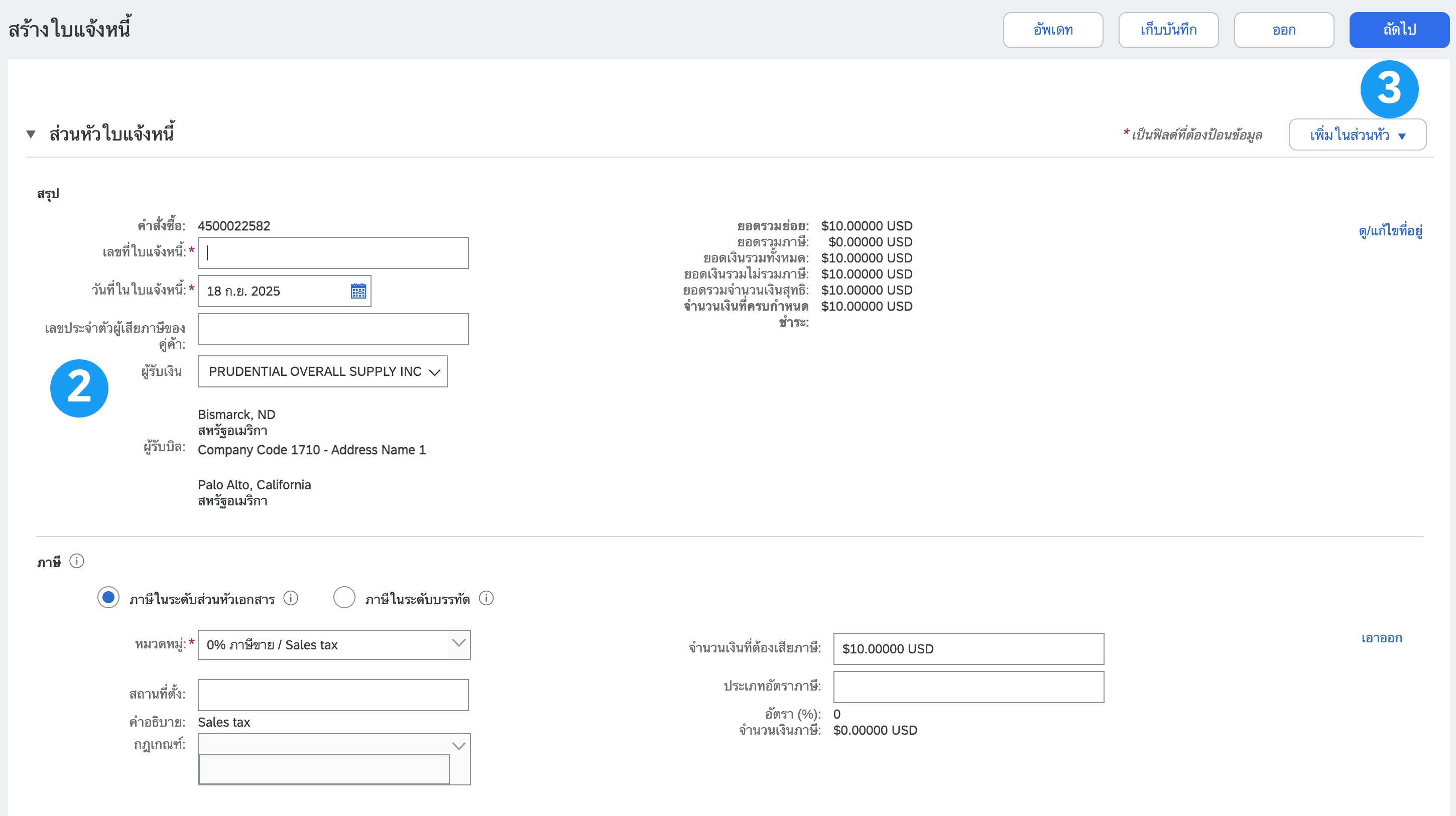
Task: Click the ออก button
Action: (x=1284, y=30)
